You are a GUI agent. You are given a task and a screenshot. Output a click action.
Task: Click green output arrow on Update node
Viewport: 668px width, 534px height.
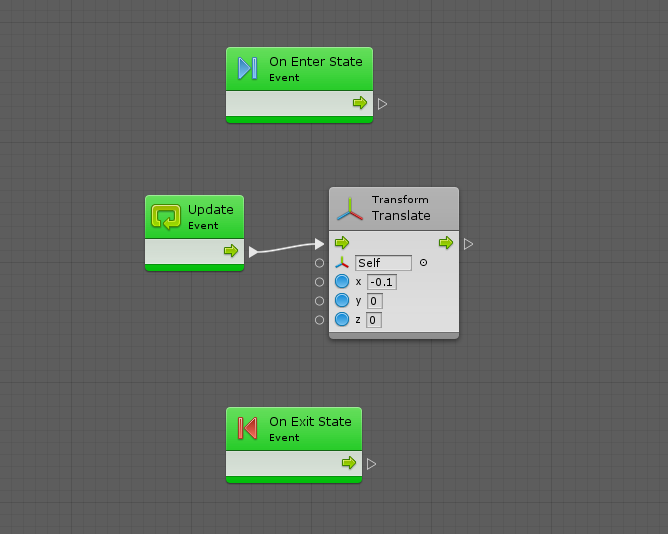(x=230, y=251)
